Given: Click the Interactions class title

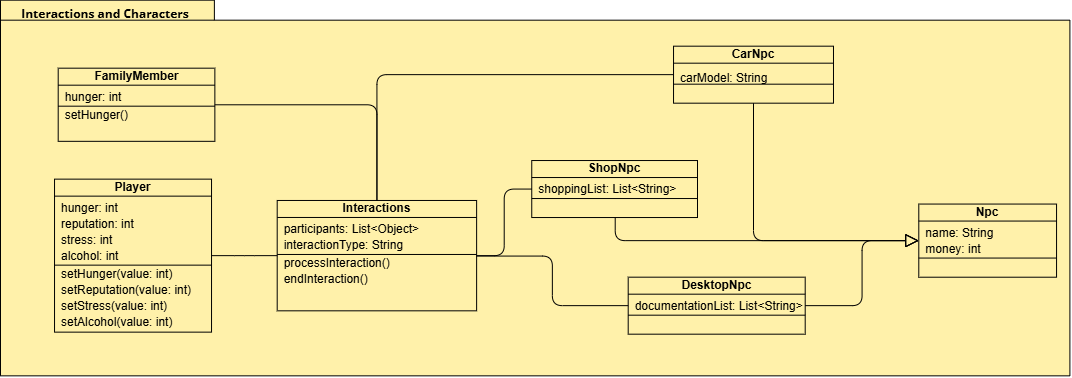Looking at the screenshot, I should 376,207.
